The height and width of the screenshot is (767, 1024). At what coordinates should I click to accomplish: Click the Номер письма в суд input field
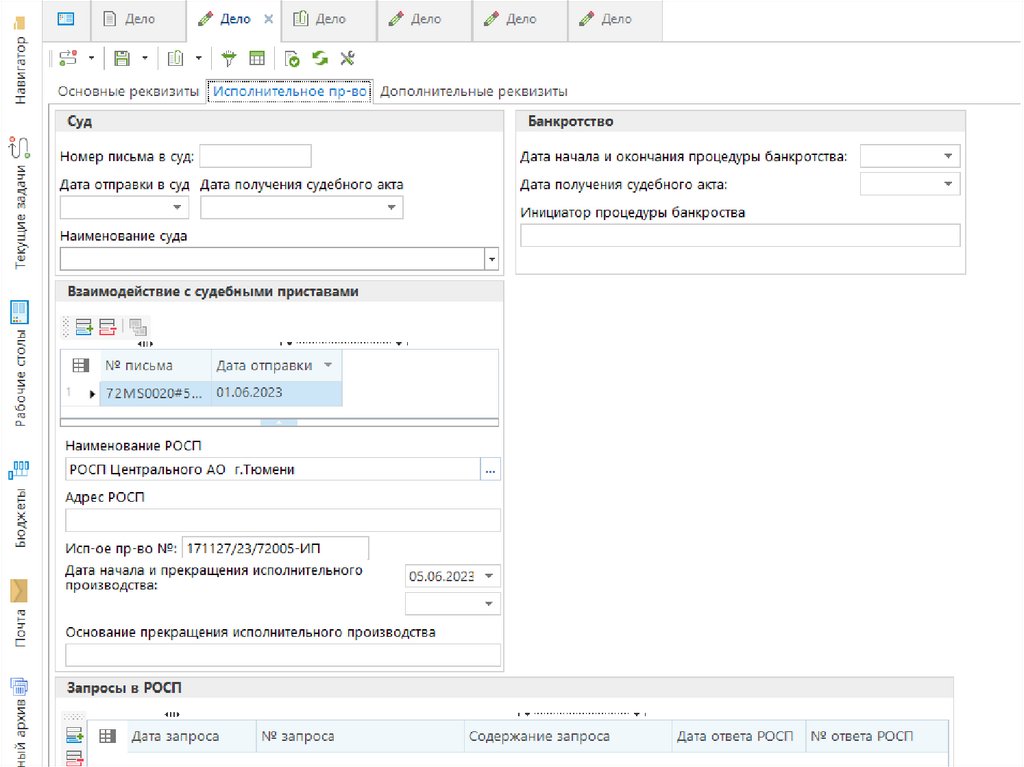pos(256,156)
